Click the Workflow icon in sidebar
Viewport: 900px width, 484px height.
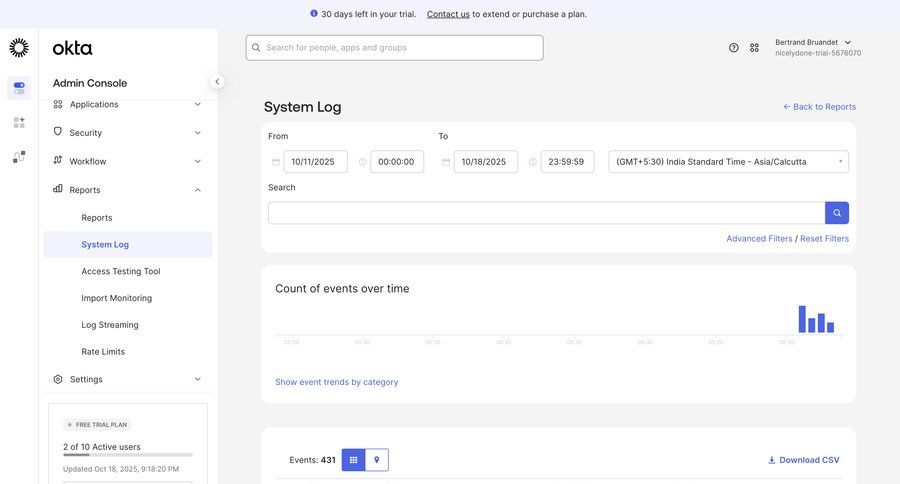click(x=57, y=160)
